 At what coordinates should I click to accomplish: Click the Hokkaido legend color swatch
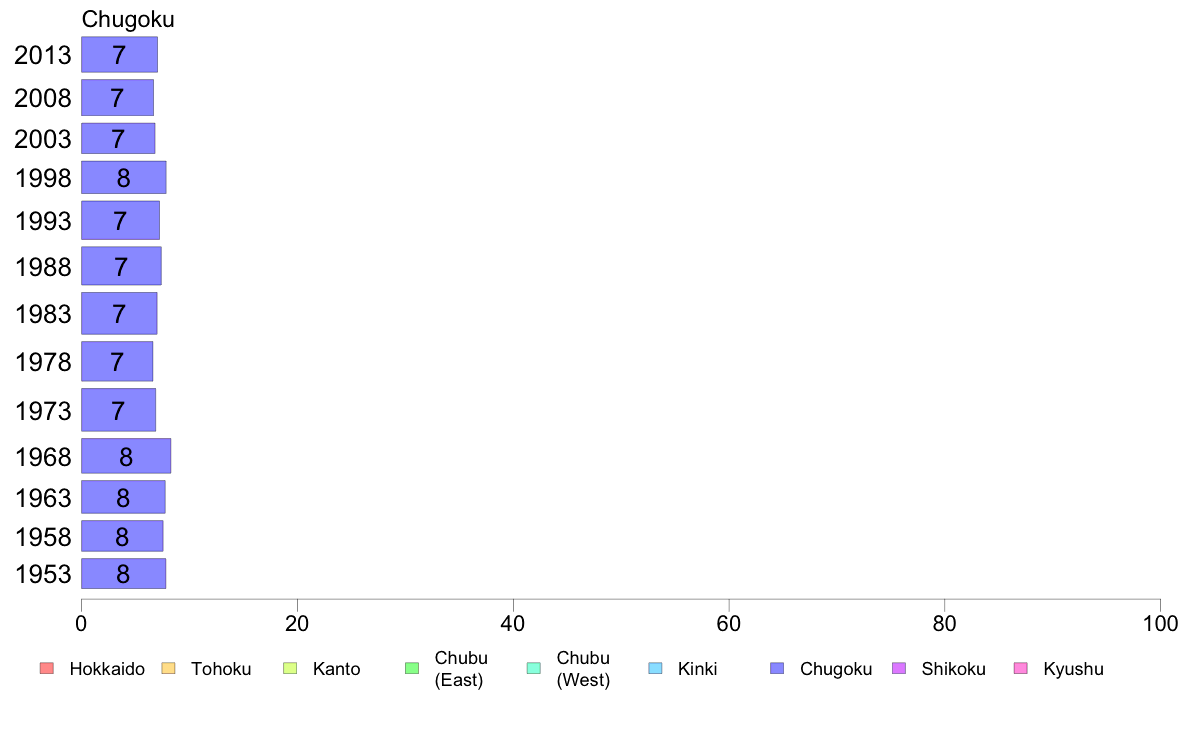(47, 669)
